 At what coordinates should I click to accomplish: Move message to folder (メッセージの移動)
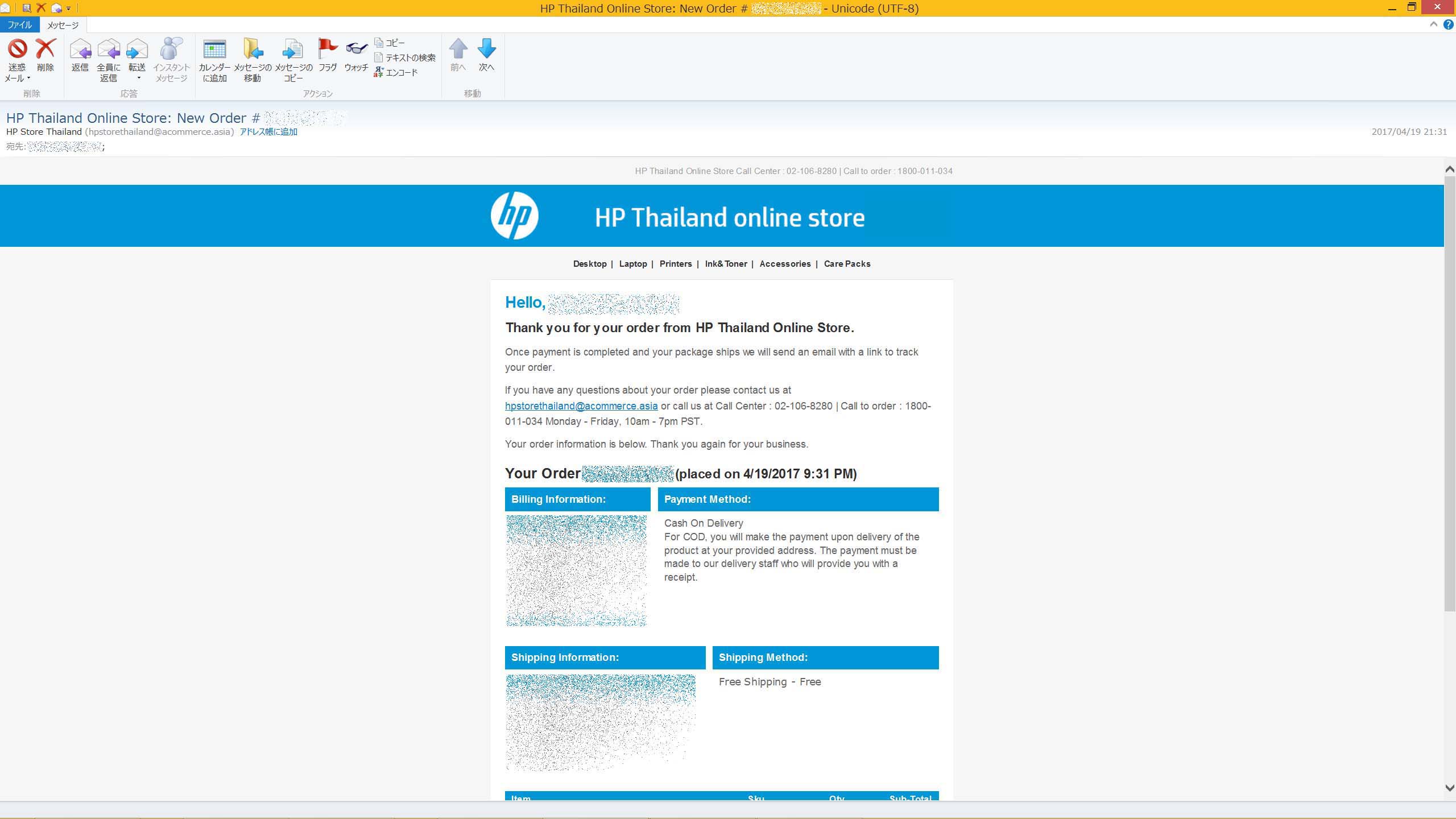[x=253, y=60]
